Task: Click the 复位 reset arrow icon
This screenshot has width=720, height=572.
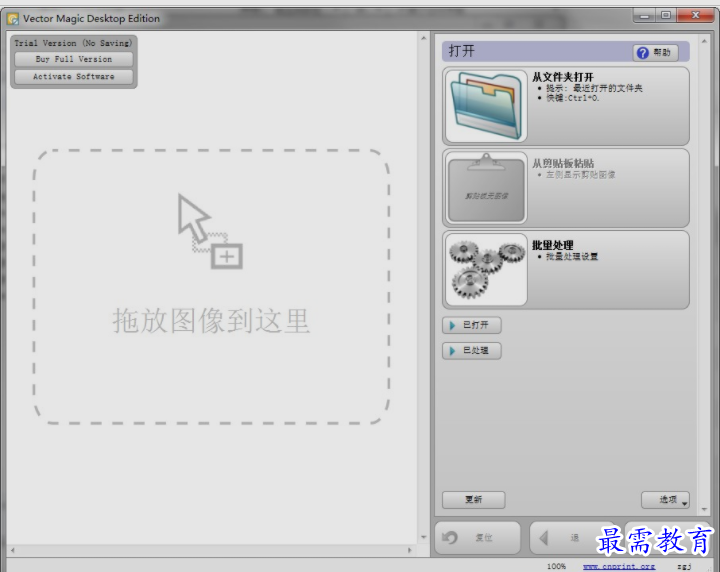Action: pyautogui.click(x=450, y=537)
